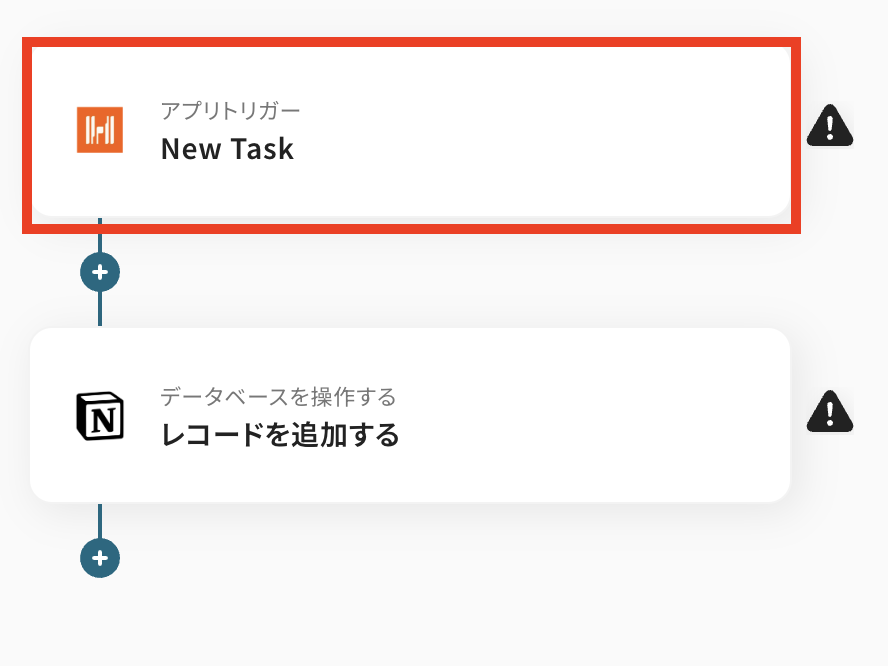The height and width of the screenshot is (666, 888).
Task: Click connector line between the two cards
Action: [100, 308]
